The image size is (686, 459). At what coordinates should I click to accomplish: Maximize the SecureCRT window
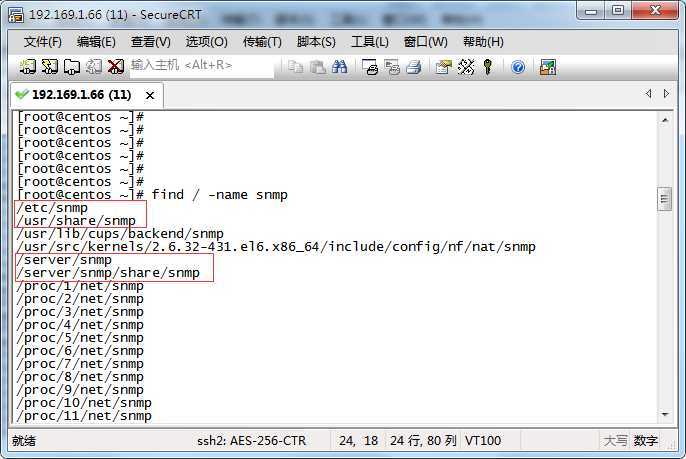coord(618,11)
